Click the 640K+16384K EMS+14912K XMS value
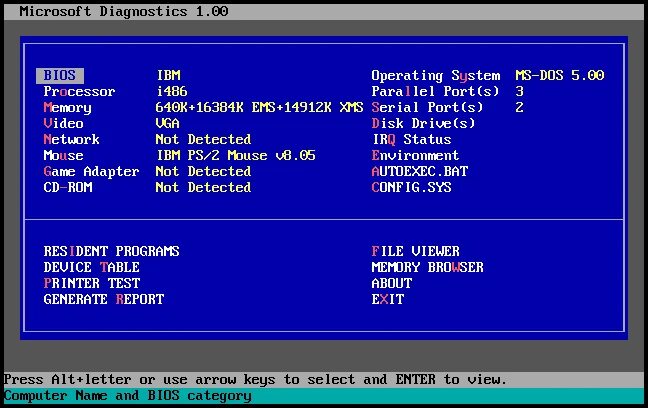 pos(259,107)
